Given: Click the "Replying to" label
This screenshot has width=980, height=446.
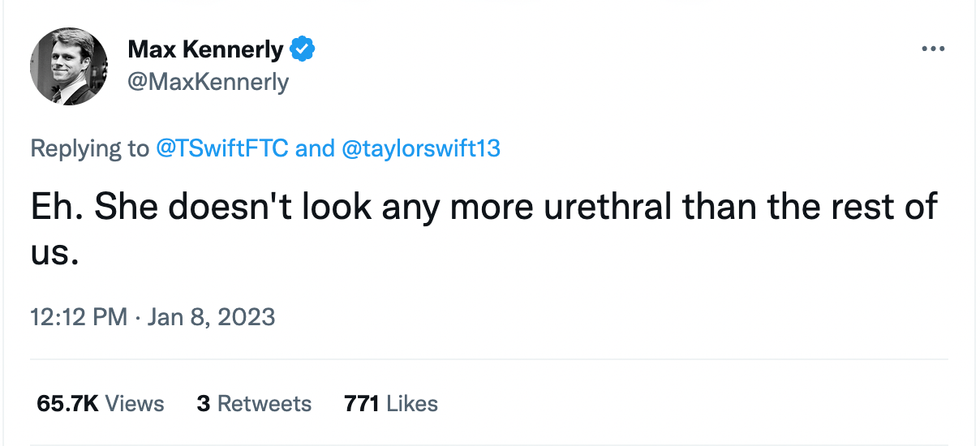Looking at the screenshot, I should [x=90, y=149].
